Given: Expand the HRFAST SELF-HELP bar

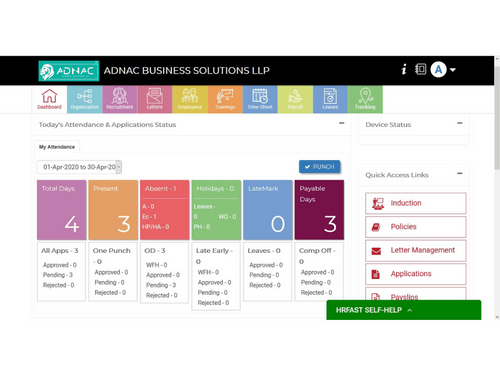Looking at the screenshot, I should pyautogui.click(x=404, y=310).
